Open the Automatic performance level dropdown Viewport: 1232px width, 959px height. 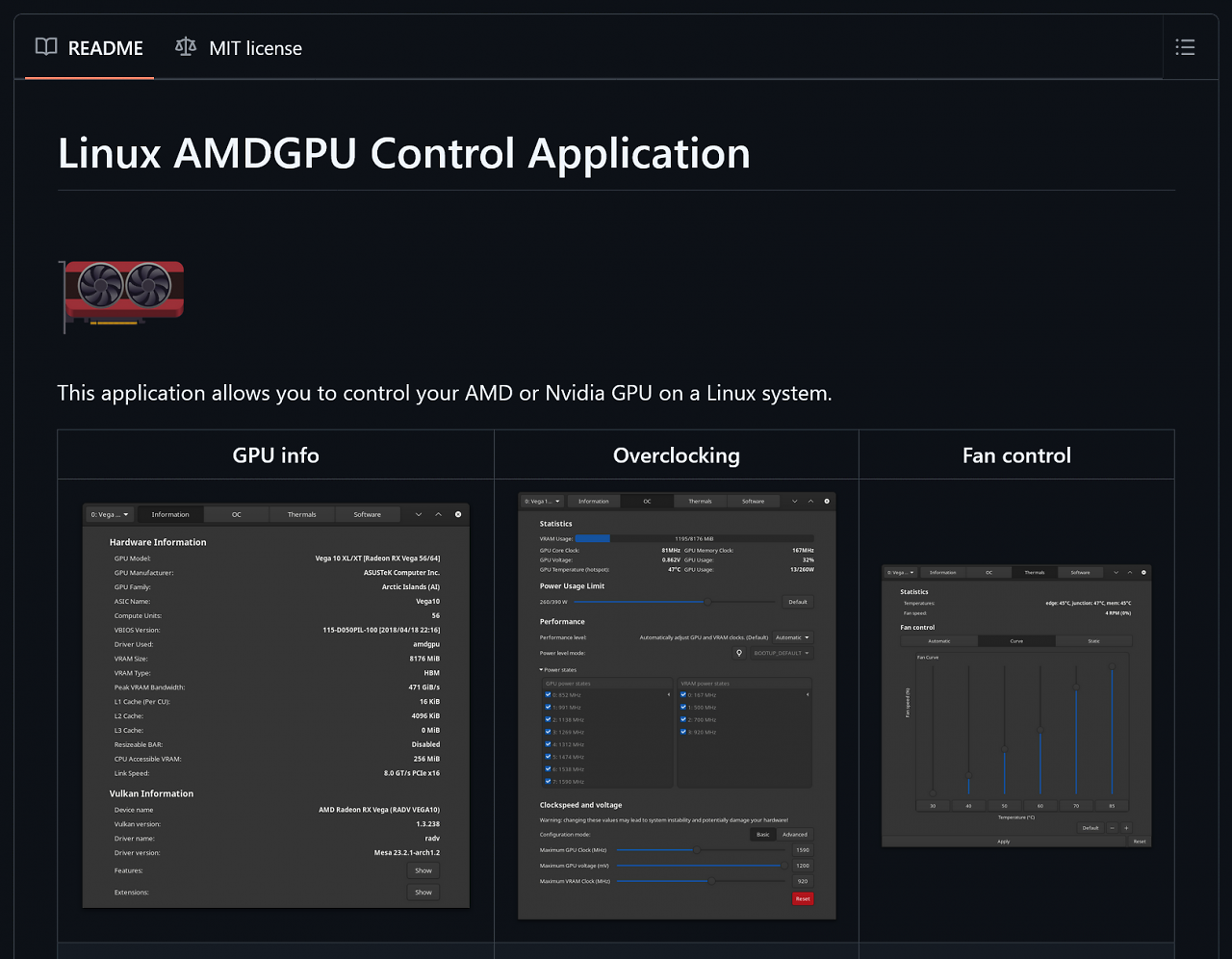pyautogui.click(x=793, y=637)
